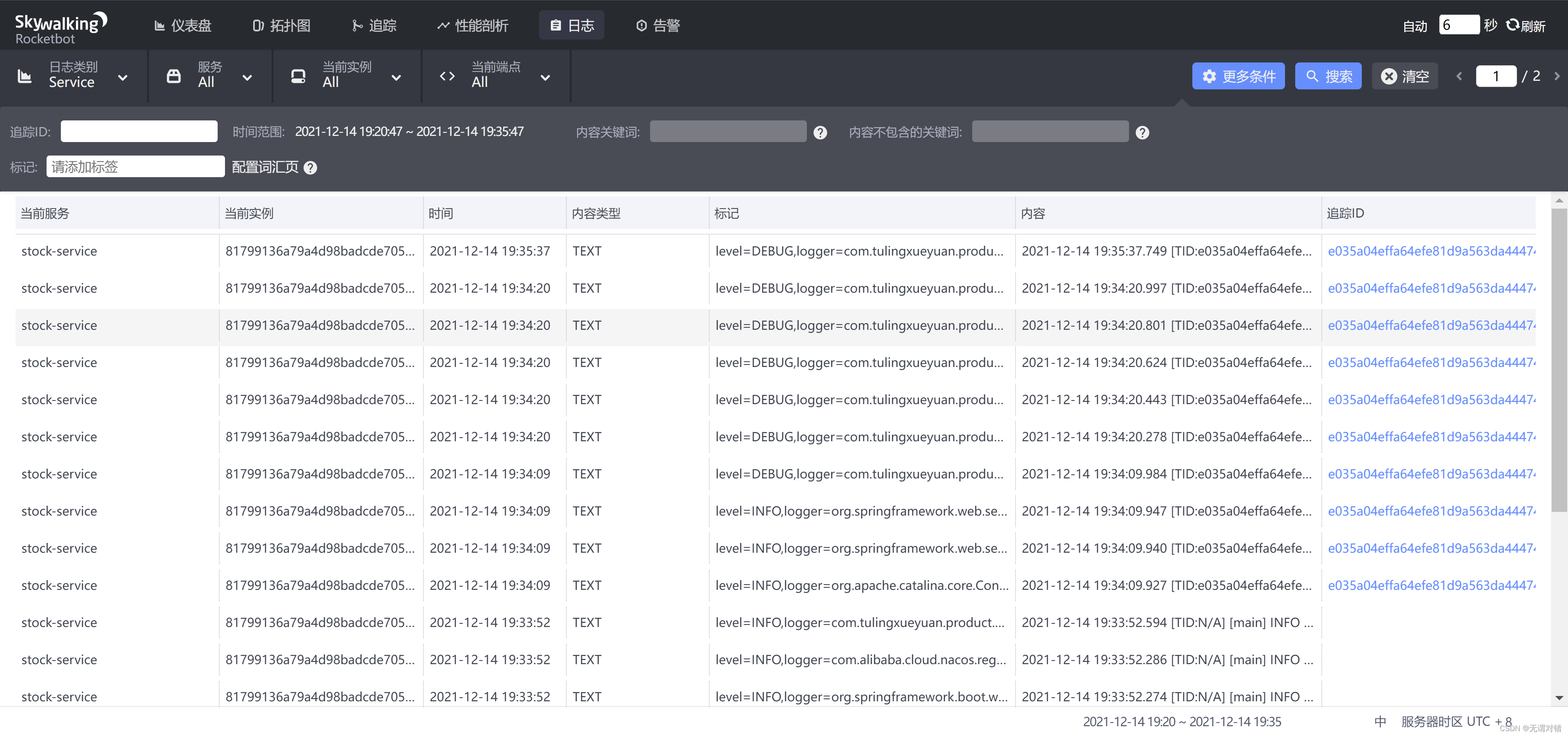Click the vertical scrollbar thumb
The image size is (1568, 736).
point(1559,360)
